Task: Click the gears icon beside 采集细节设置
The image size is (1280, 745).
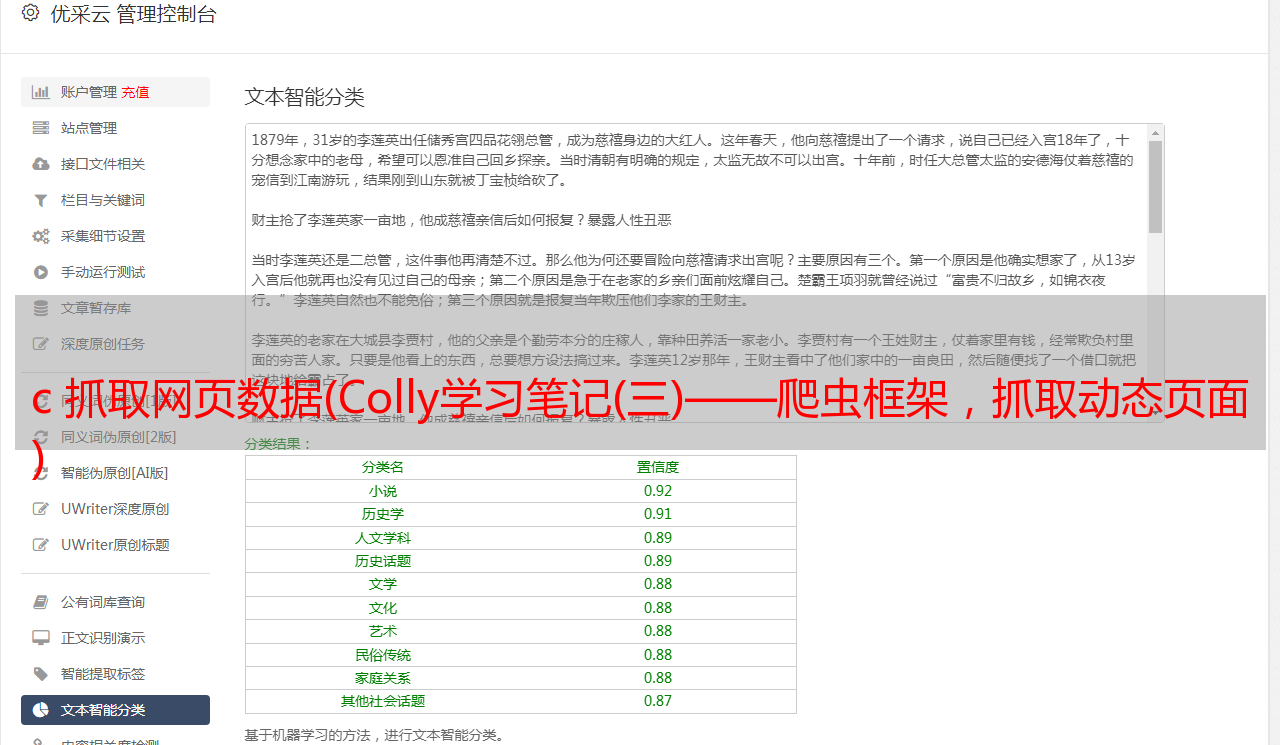Action: click(40, 236)
